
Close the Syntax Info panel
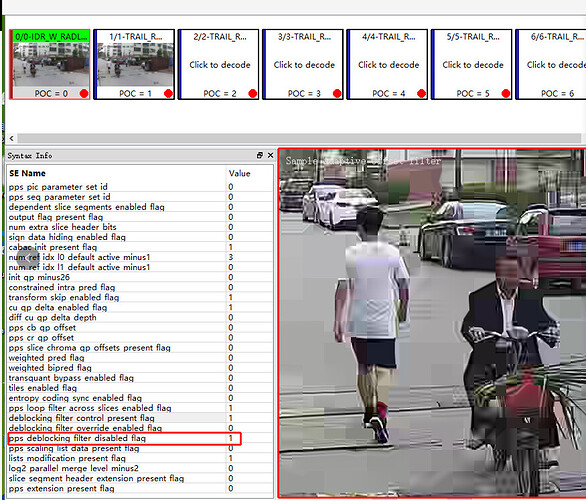271,155
